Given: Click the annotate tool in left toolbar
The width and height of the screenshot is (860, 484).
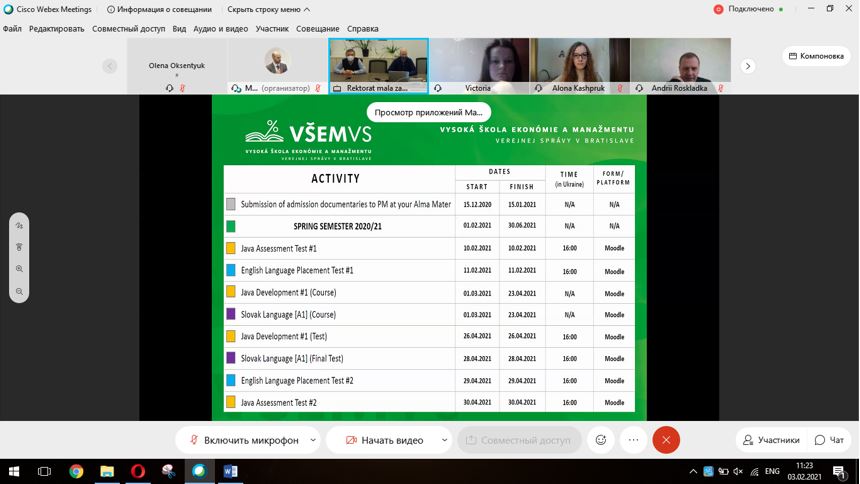Looking at the screenshot, I should 19,226.
